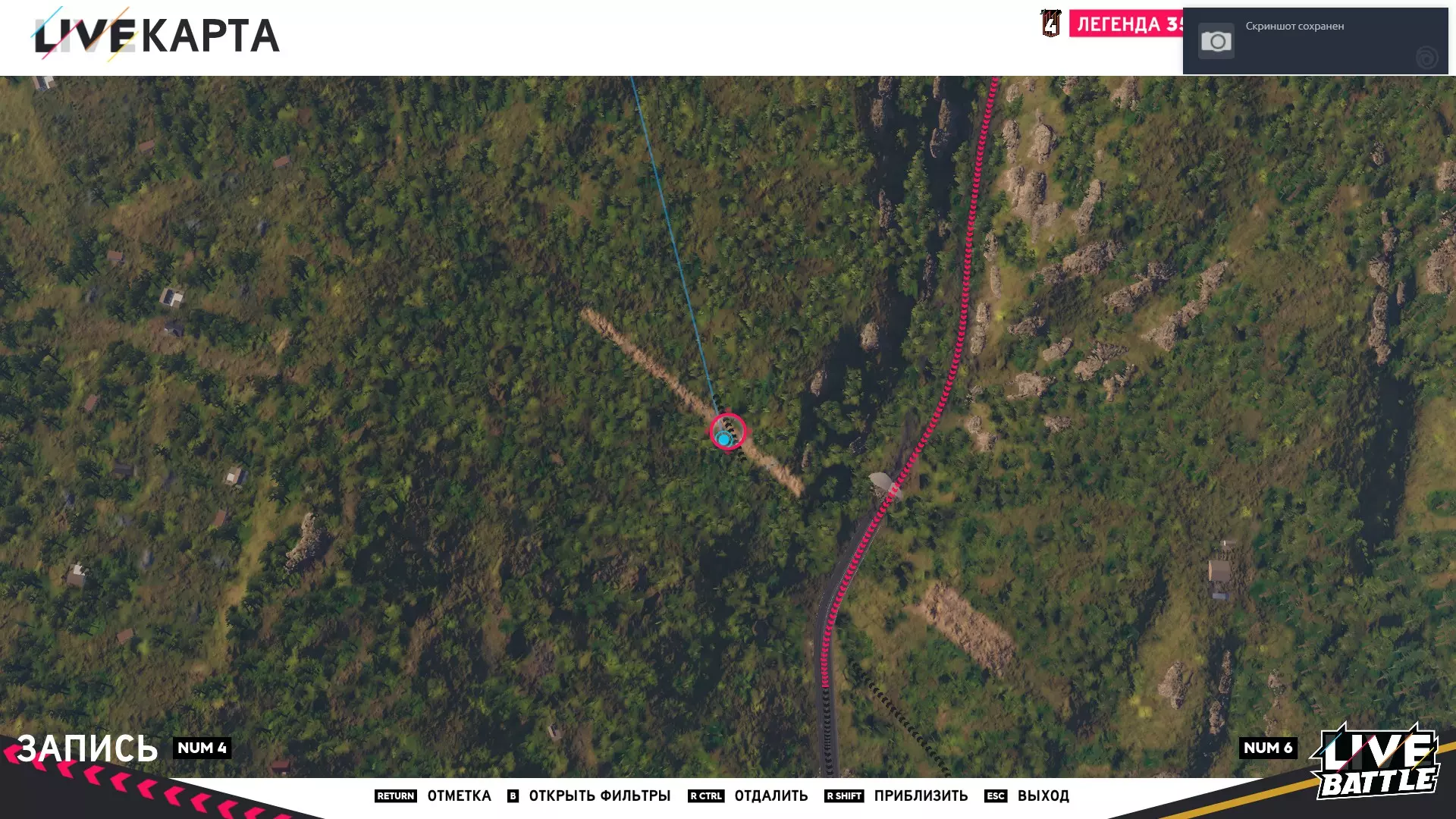
Task: Exit the map via ВЫХОД
Action: point(1043,795)
